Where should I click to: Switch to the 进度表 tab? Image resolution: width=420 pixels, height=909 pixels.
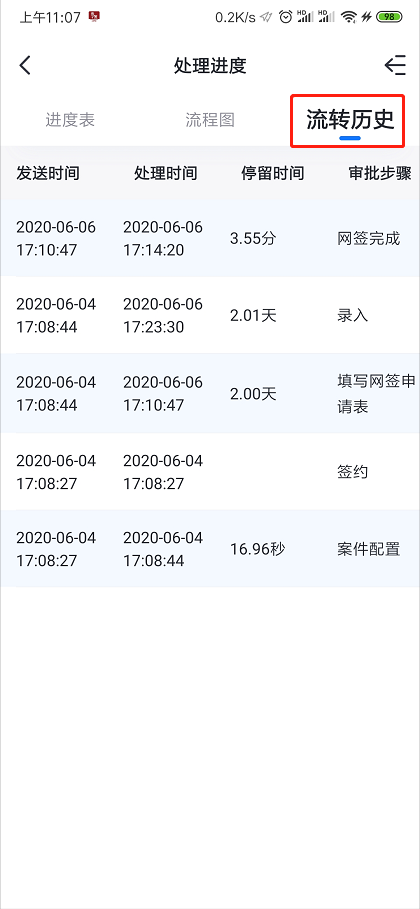tap(70, 120)
